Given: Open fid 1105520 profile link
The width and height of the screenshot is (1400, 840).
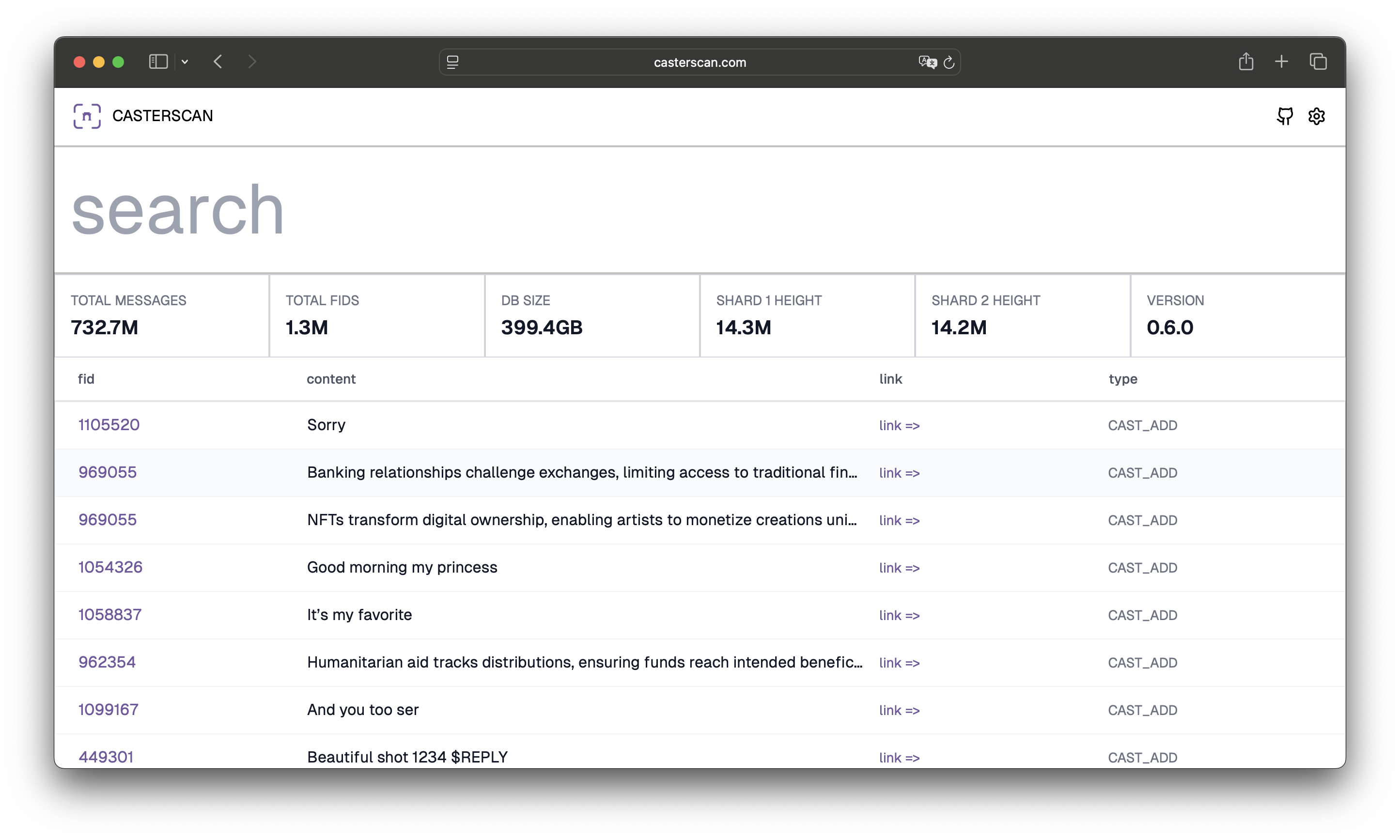Looking at the screenshot, I should [109, 425].
